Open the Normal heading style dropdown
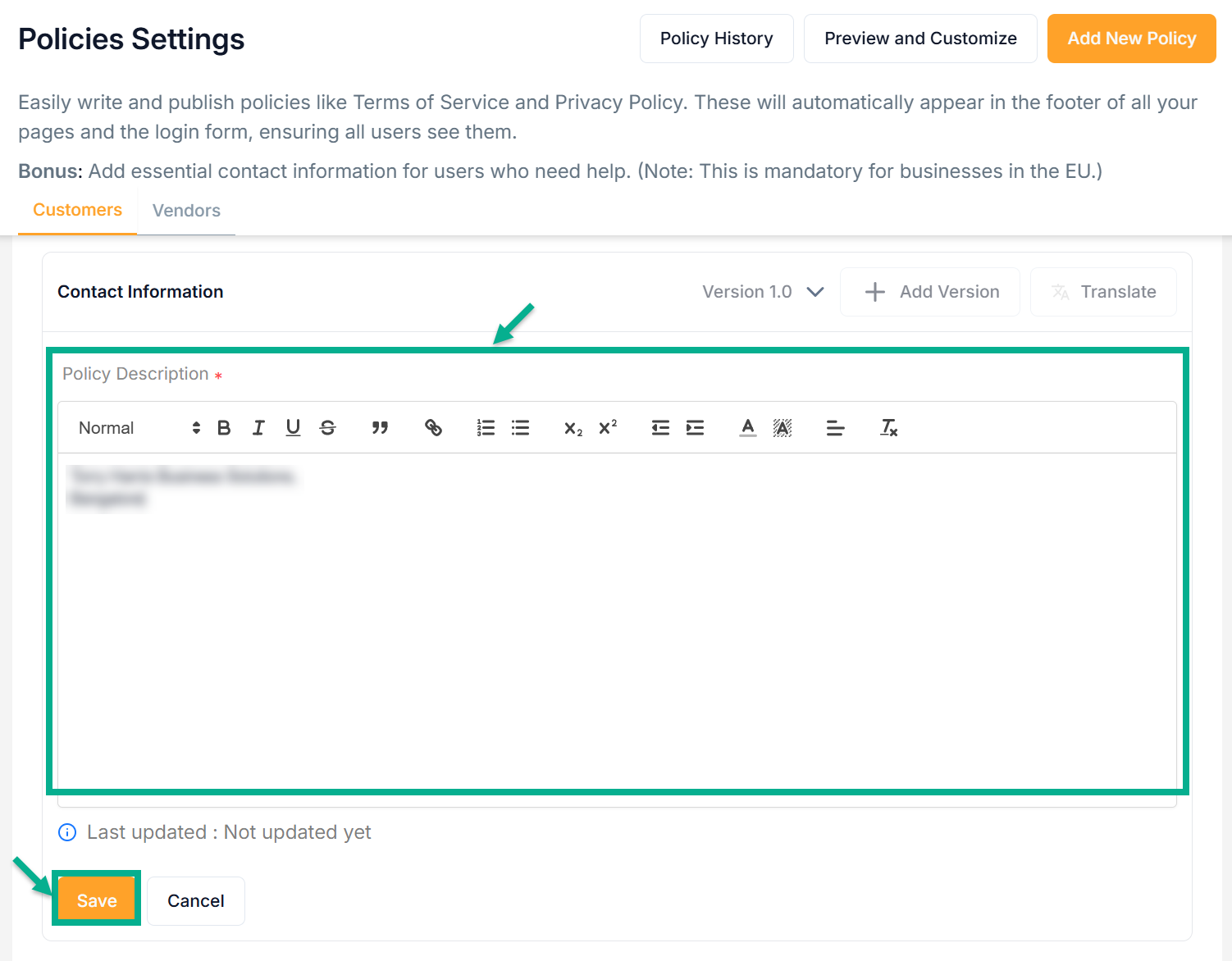Image resolution: width=1232 pixels, height=961 pixels. pyautogui.click(x=139, y=428)
